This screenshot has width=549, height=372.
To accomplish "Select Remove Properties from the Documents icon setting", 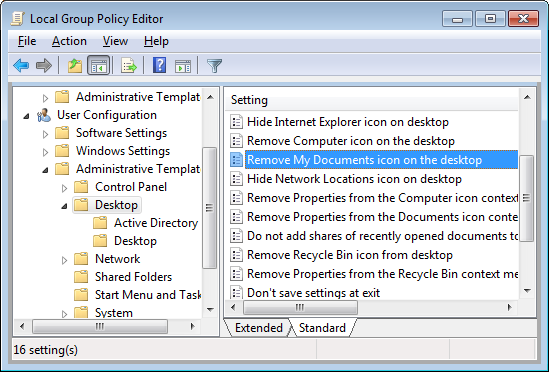I will click(x=382, y=217).
